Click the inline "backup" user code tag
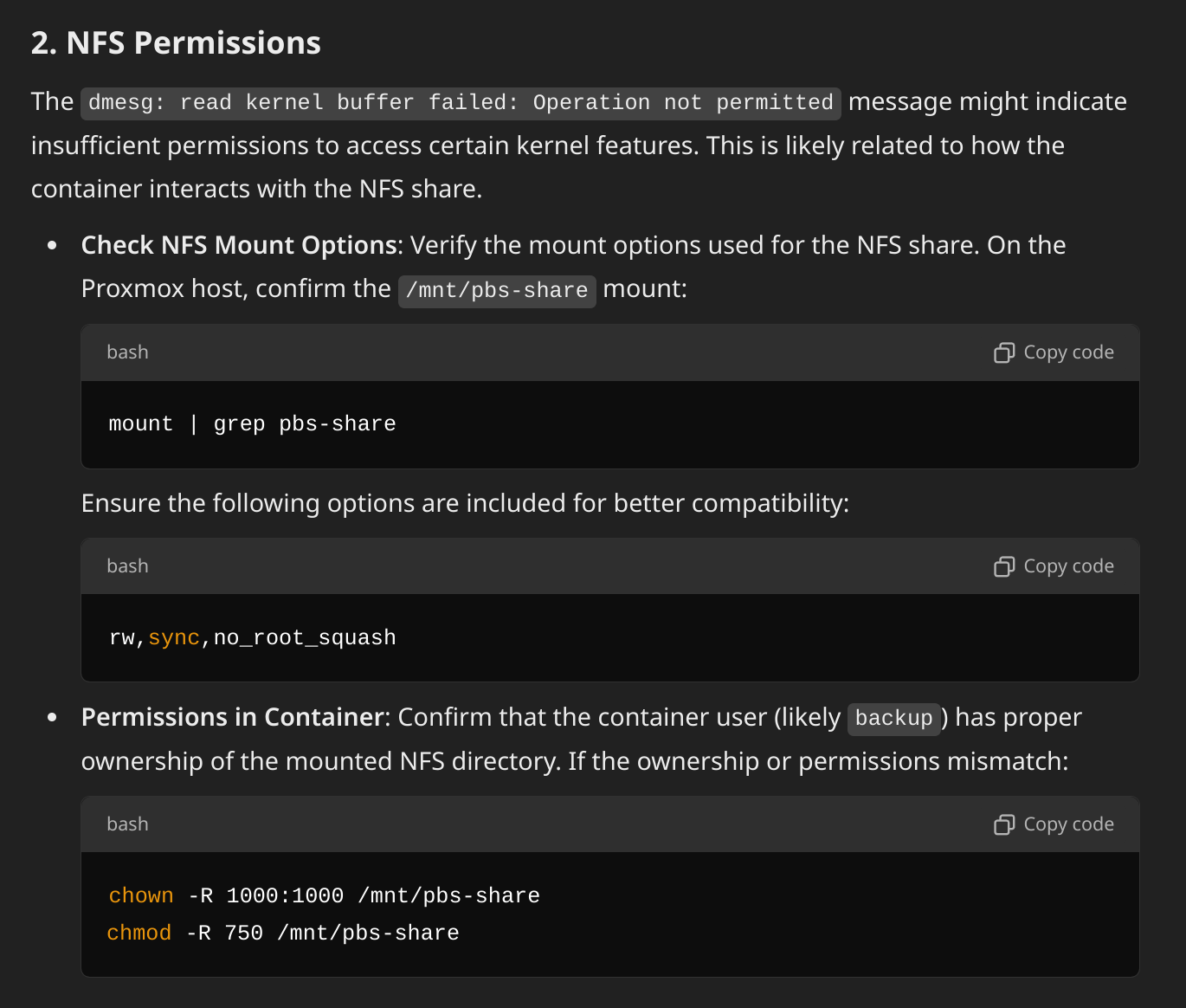The height and width of the screenshot is (1008, 1186). coord(894,719)
